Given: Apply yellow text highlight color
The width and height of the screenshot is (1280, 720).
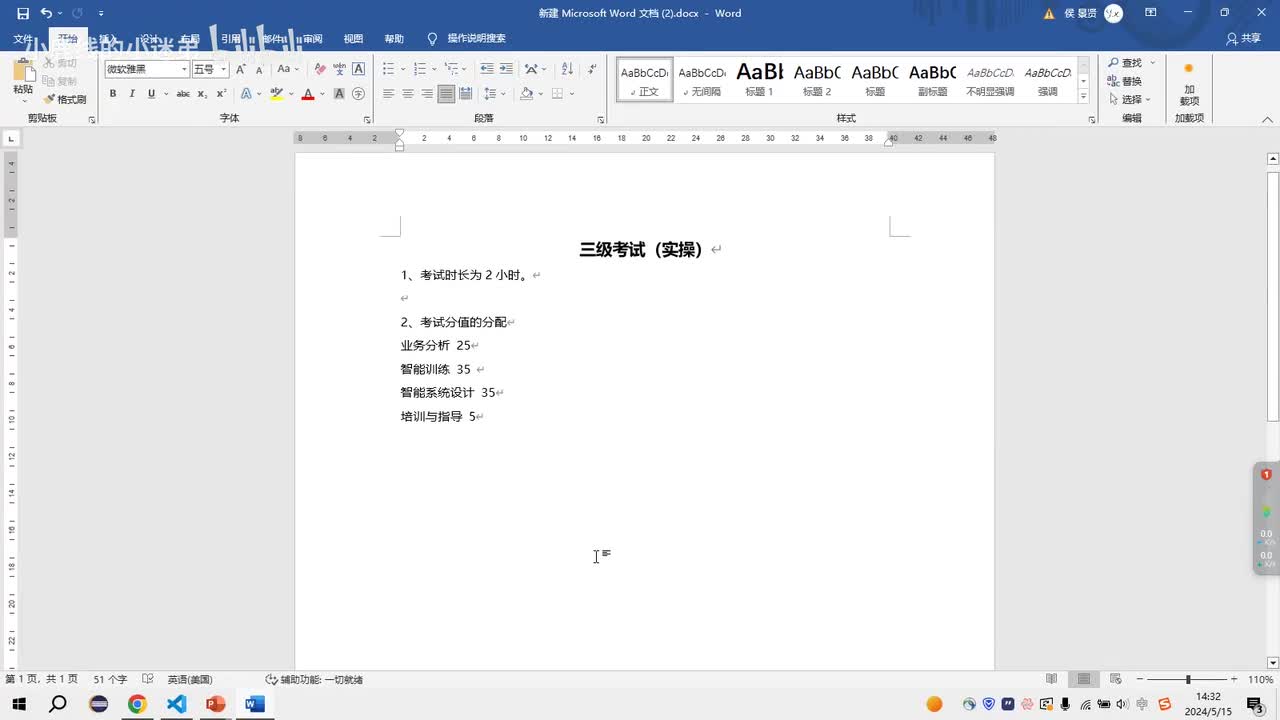Looking at the screenshot, I should 276,94.
